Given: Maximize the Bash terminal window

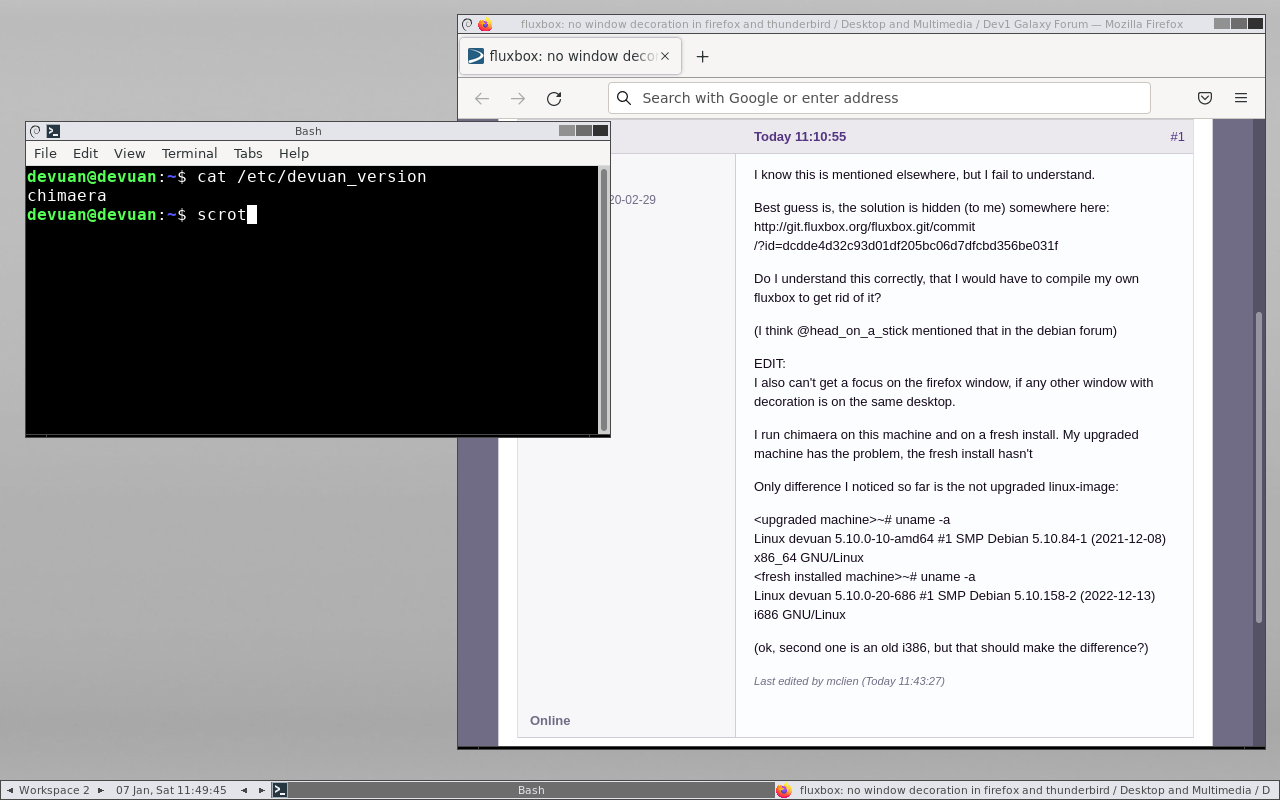Looking at the screenshot, I should pyautogui.click(x=583, y=131).
